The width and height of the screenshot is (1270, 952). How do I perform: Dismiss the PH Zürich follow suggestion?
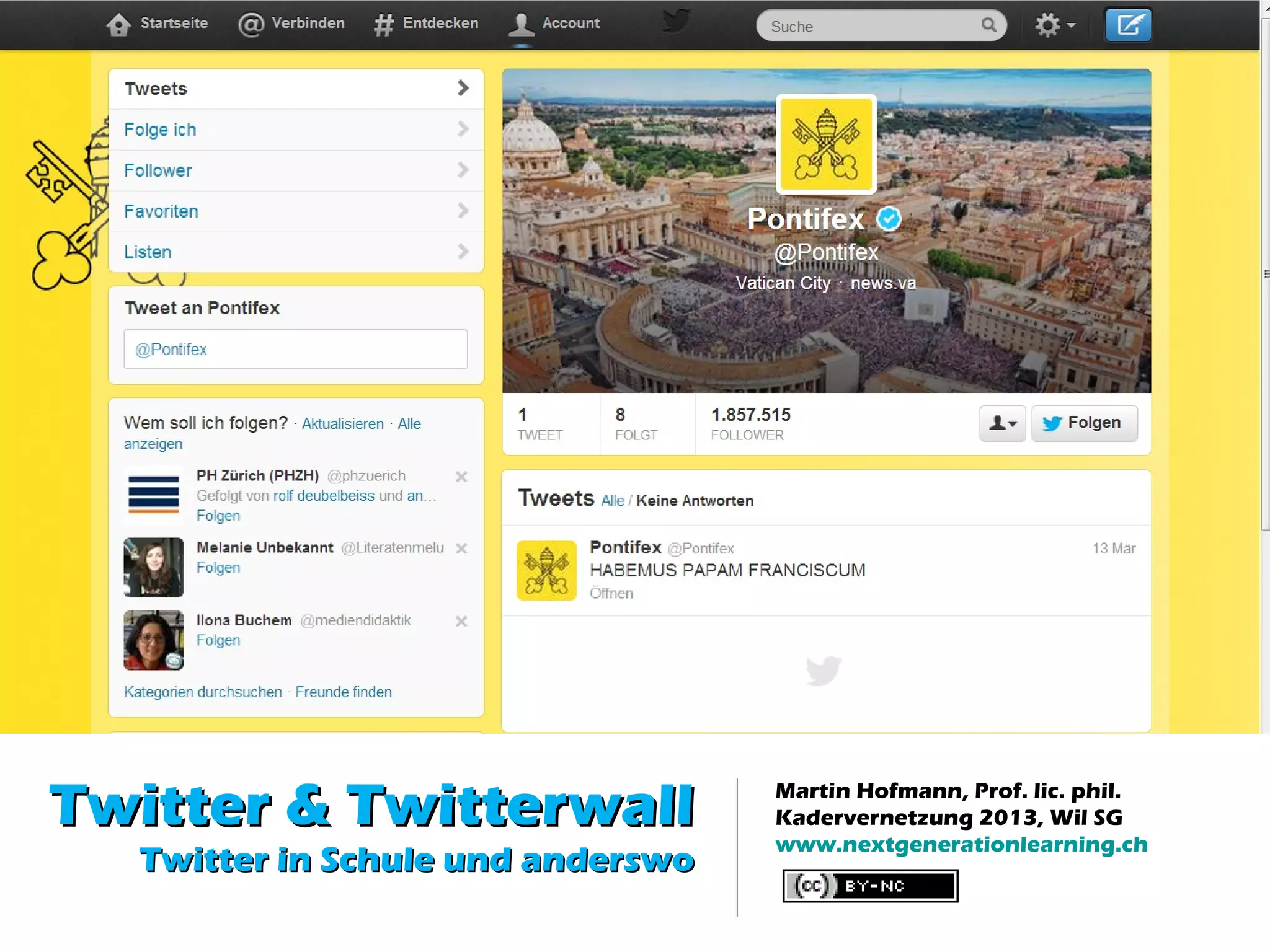[461, 477]
